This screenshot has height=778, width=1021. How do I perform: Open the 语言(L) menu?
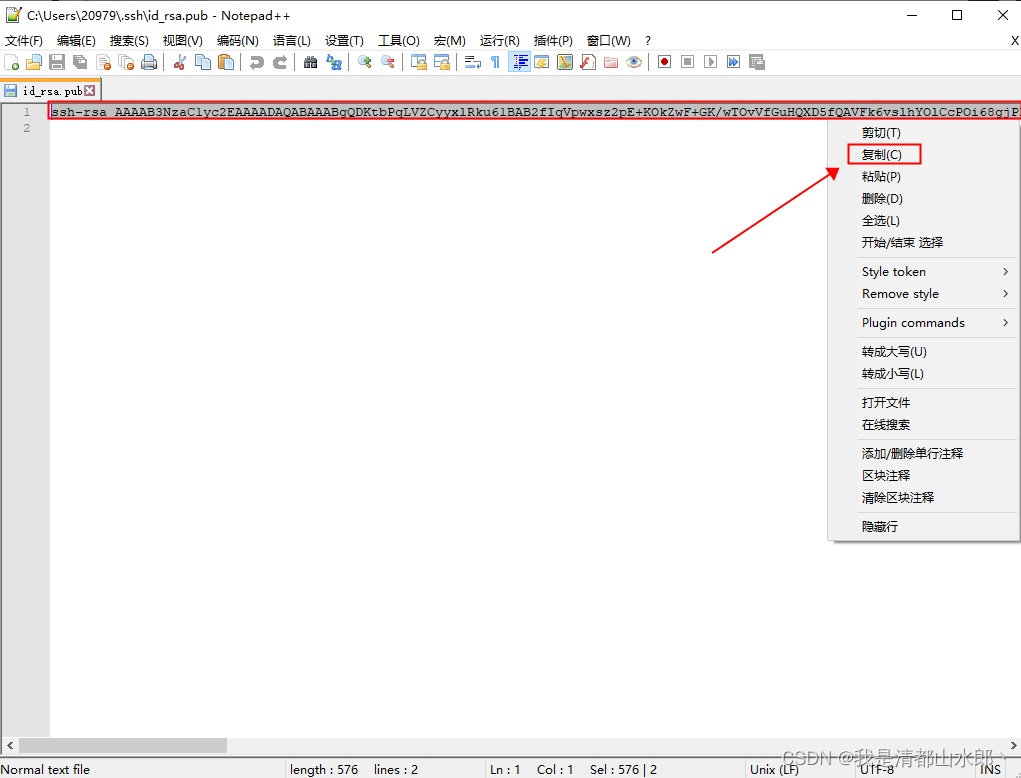(x=292, y=41)
